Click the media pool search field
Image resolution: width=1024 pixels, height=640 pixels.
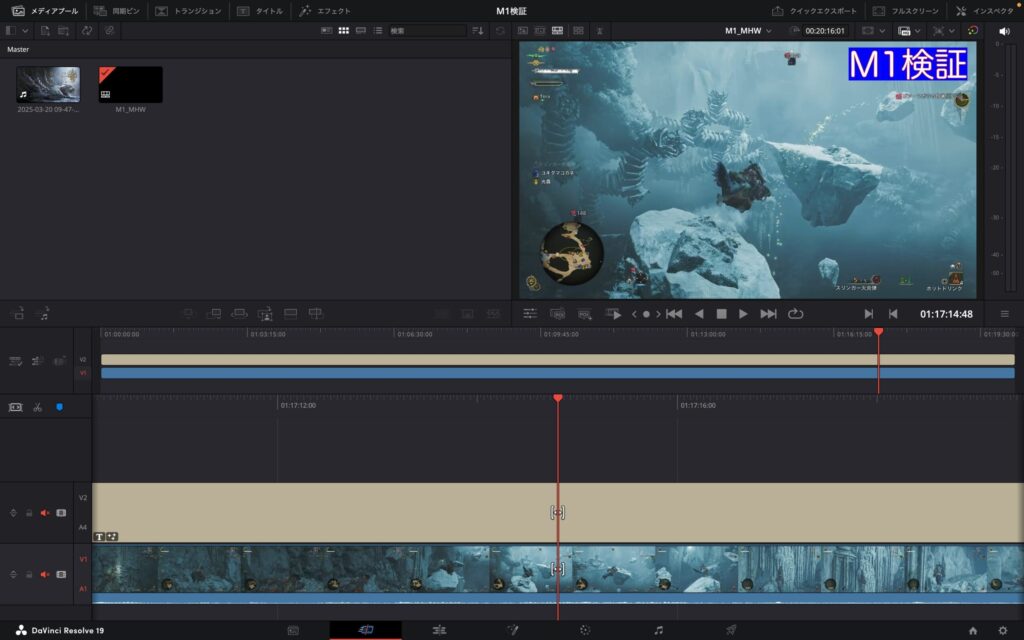(x=427, y=31)
